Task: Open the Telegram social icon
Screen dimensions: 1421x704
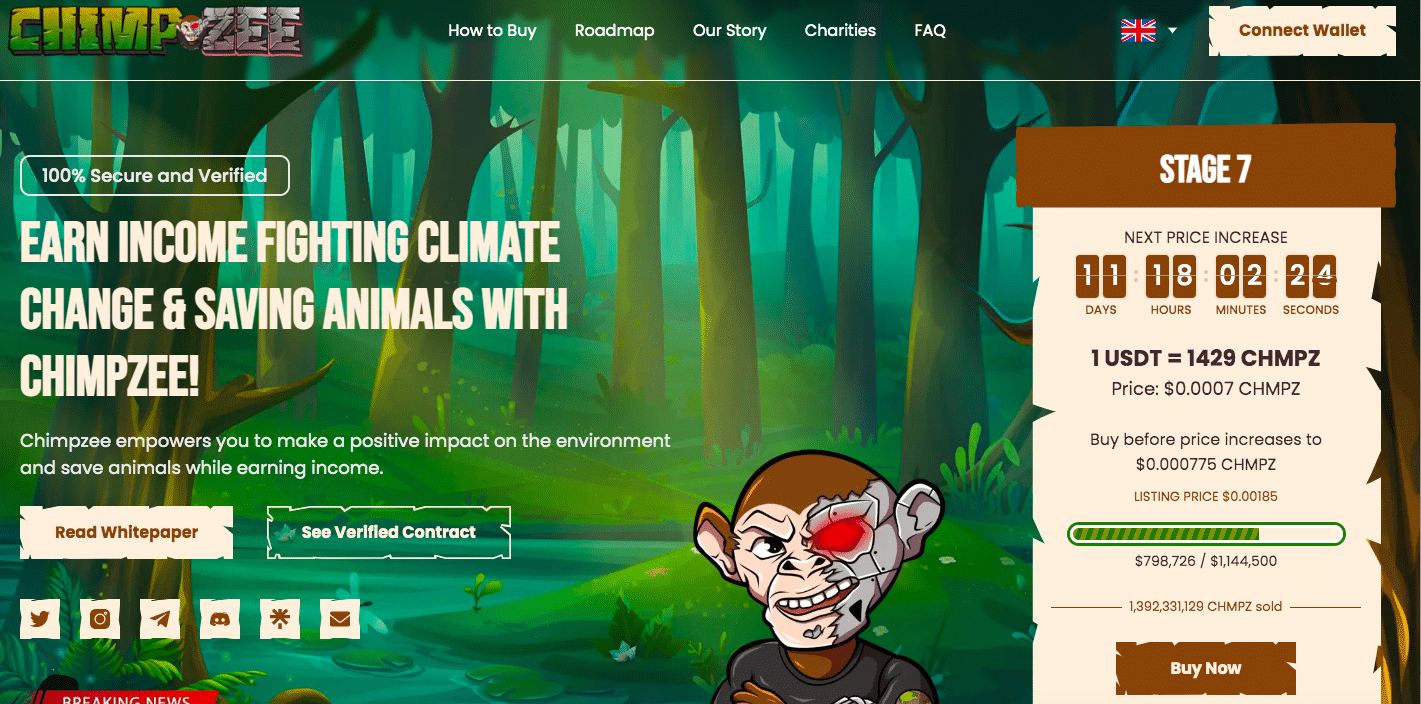Action: [x=160, y=619]
